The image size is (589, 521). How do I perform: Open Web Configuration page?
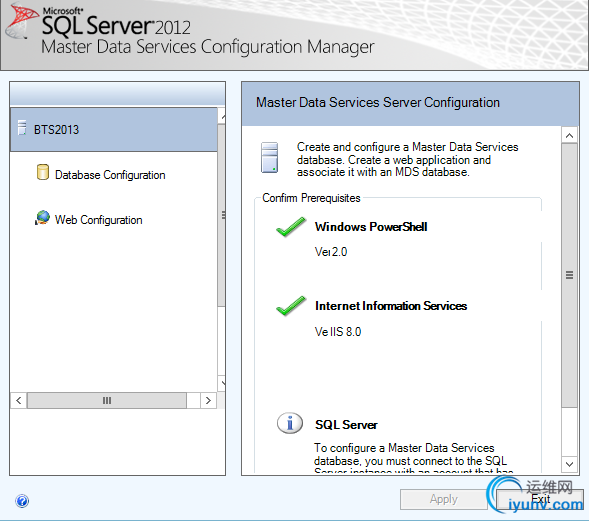pyautogui.click(x=98, y=220)
